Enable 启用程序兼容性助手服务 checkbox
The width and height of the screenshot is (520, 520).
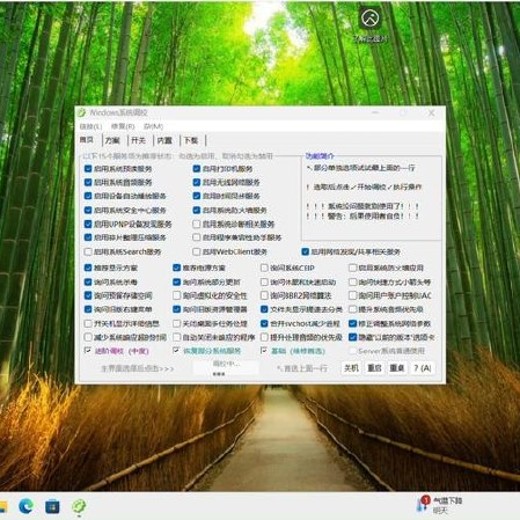[196, 237]
